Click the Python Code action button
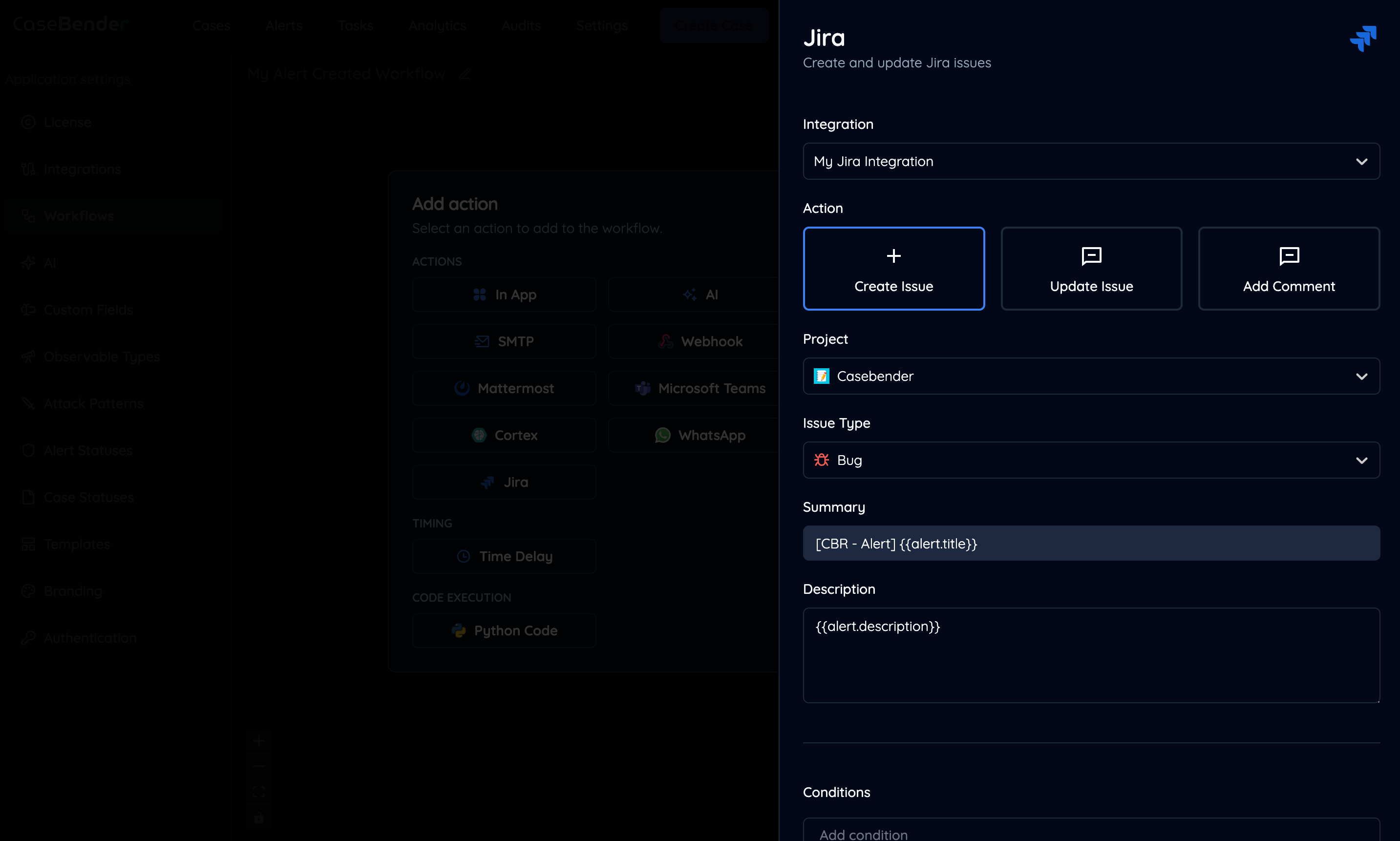Viewport: 1400px width, 841px height. [x=504, y=631]
